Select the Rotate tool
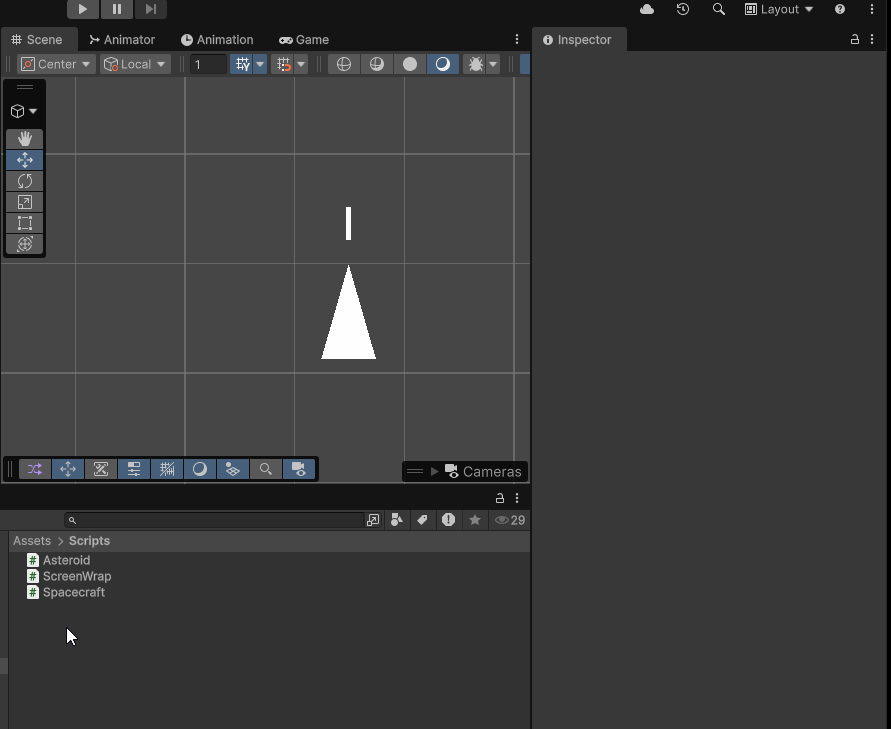Screen dimensions: 891x729 [x=24, y=181]
